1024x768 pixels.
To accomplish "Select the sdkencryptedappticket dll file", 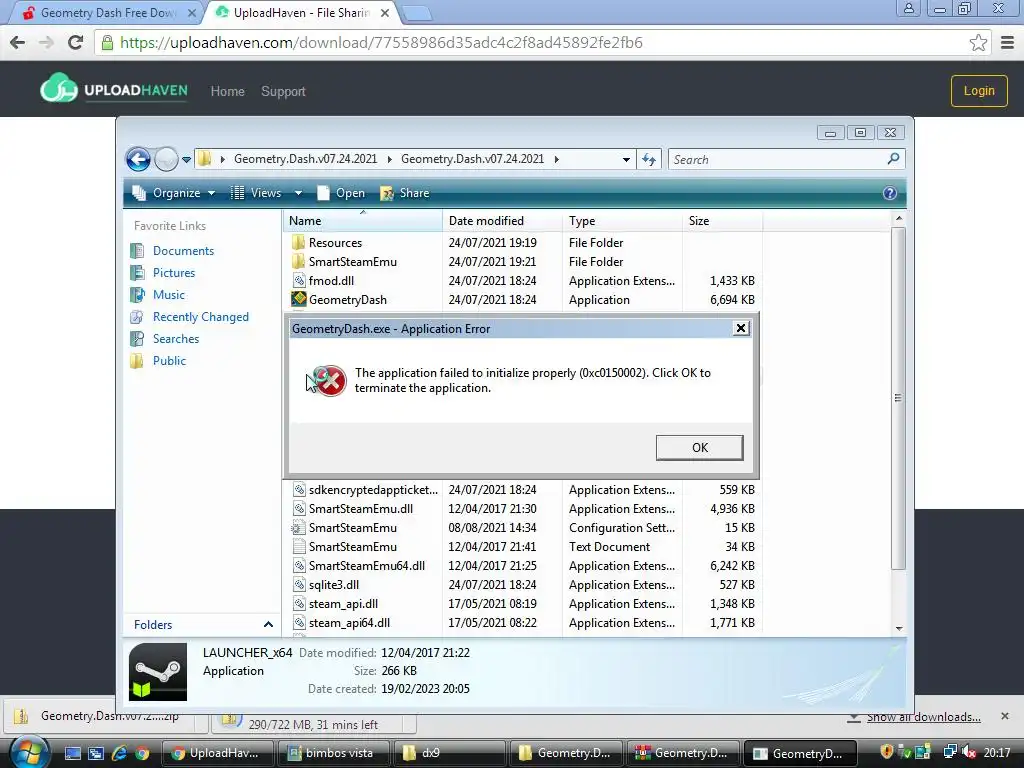I will [x=522, y=490].
